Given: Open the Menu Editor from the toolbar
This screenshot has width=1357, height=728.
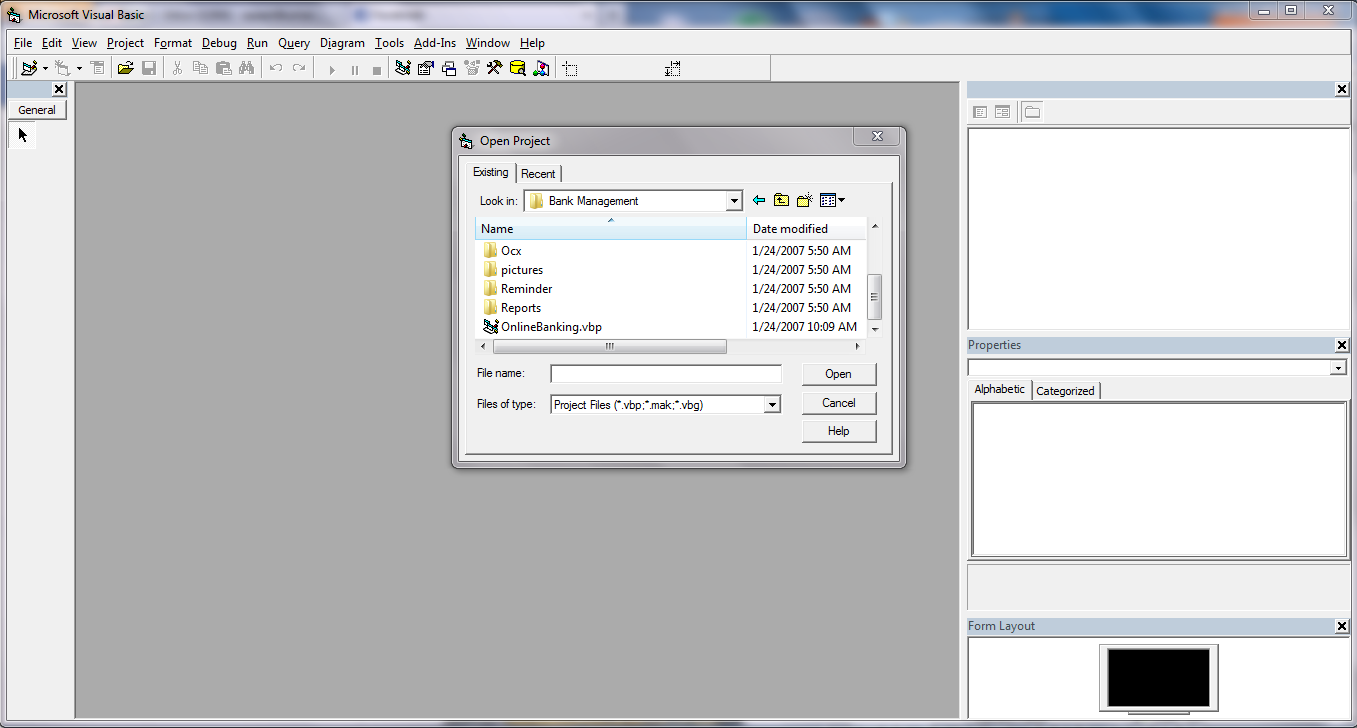Looking at the screenshot, I should pyautogui.click(x=97, y=68).
